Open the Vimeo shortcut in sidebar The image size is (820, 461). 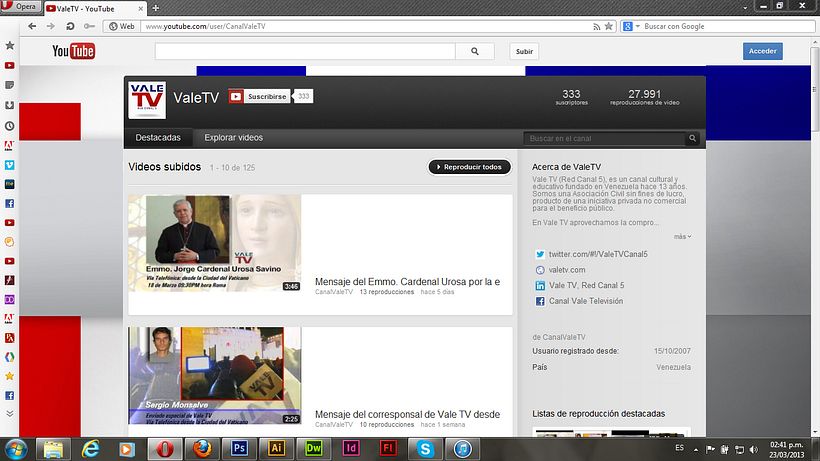pos(9,165)
